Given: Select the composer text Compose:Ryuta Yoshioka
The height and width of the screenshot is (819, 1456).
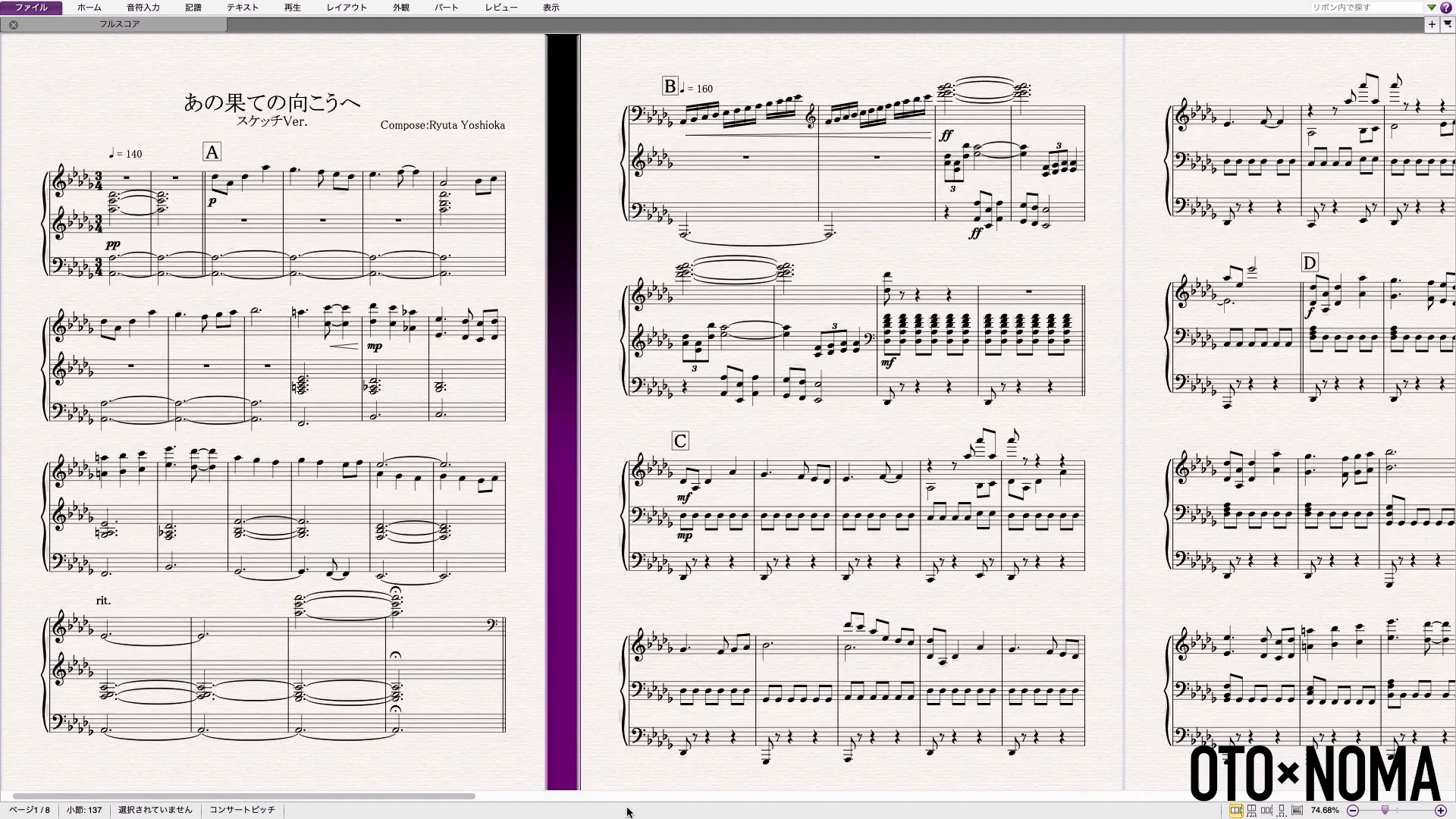Looking at the screenshot, I should [443, 125].
